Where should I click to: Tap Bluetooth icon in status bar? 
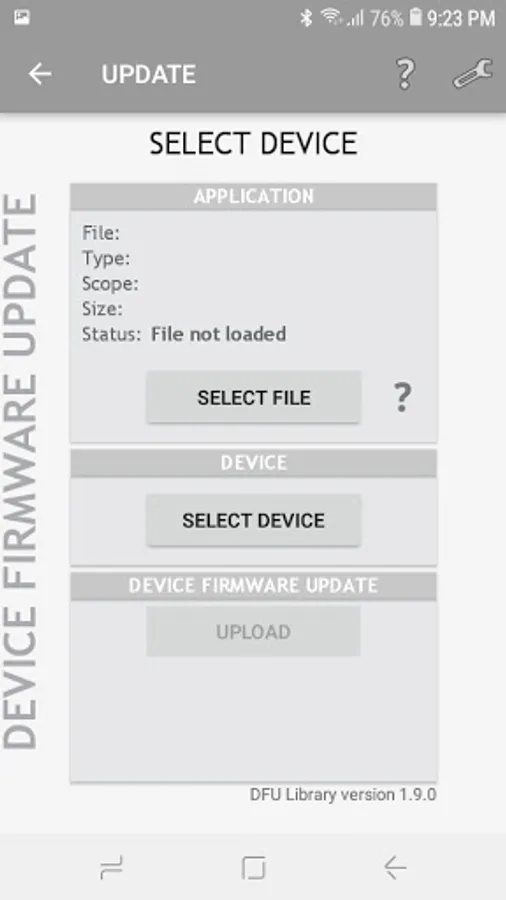point(306,18)
